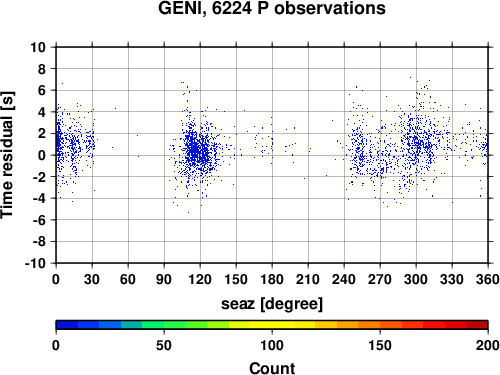Screen dimensions: 500x375
Task: Click x-axis tick label '360'
Action: point(488,279)
